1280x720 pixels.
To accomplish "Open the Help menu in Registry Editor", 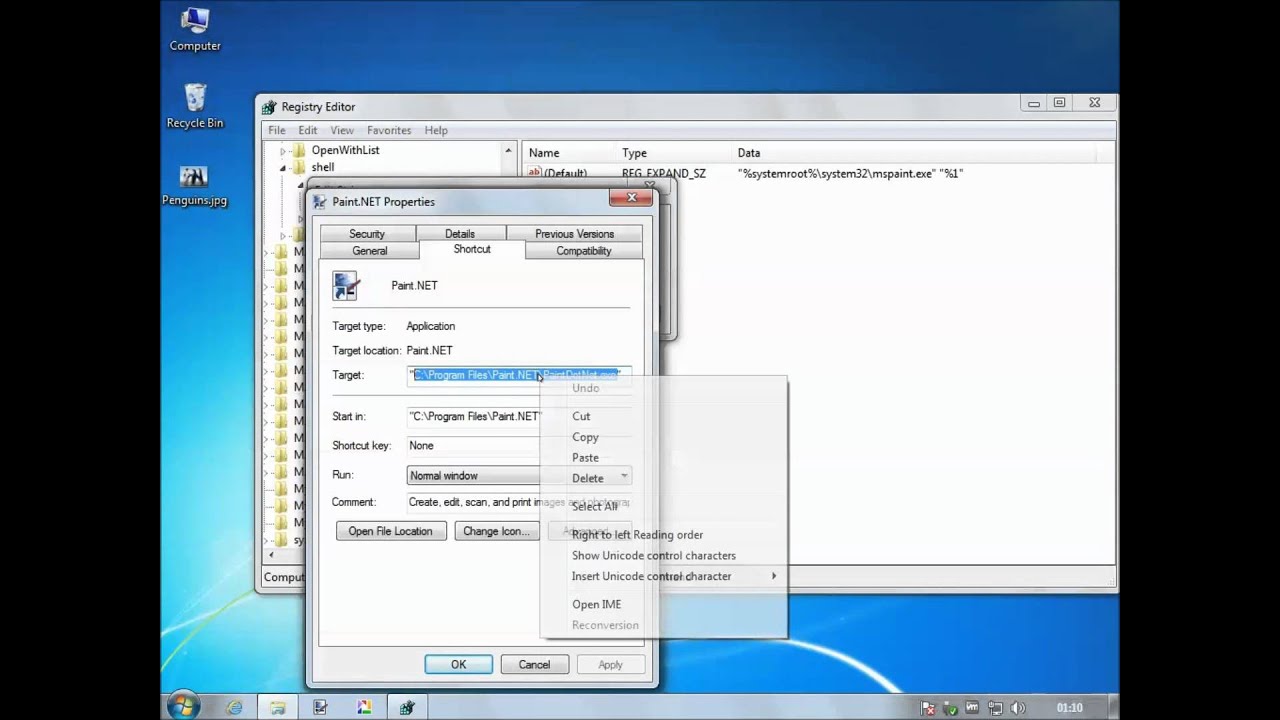I will [x=436, y=130].
